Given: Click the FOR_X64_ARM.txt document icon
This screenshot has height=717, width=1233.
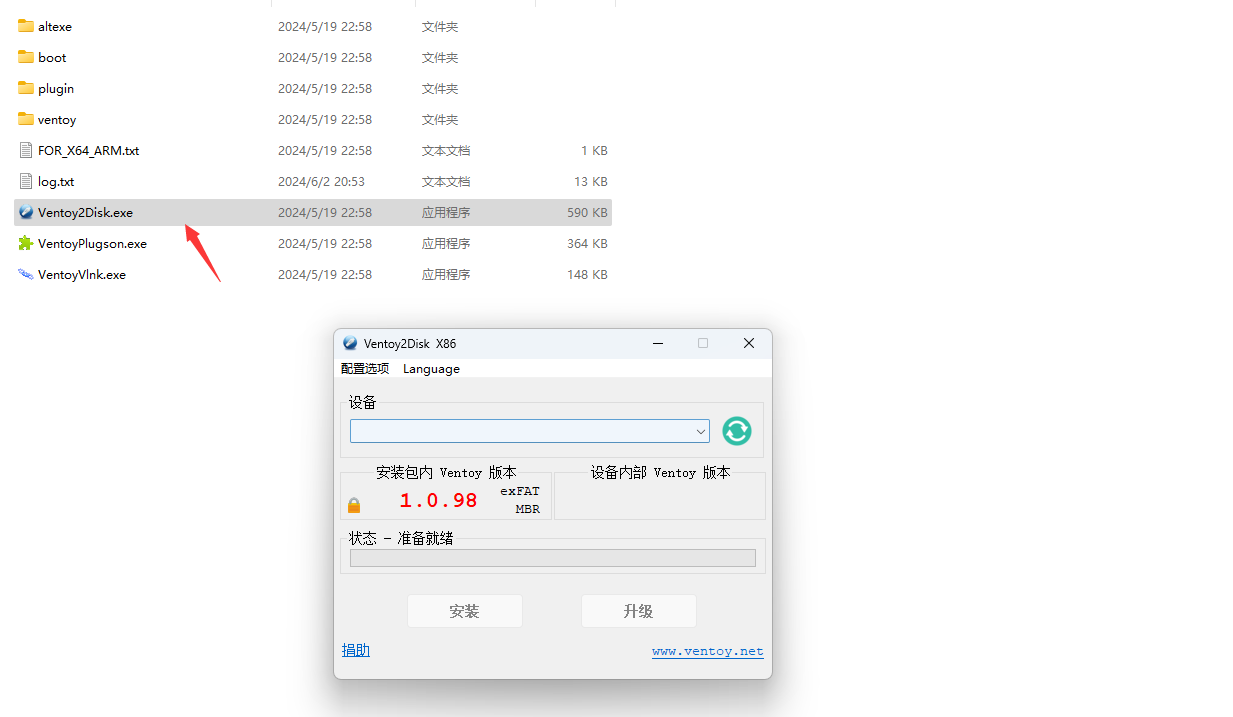Looking at the screenshot, I should tap(26, 150).
